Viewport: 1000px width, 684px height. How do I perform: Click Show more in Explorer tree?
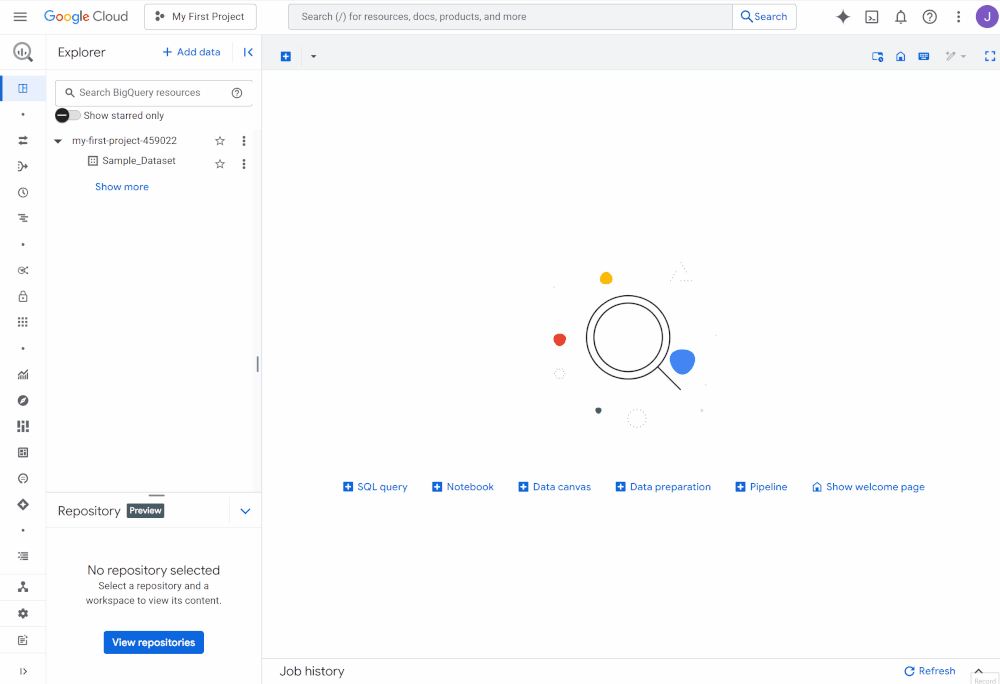pyautogui.click(x=122, y=187)
